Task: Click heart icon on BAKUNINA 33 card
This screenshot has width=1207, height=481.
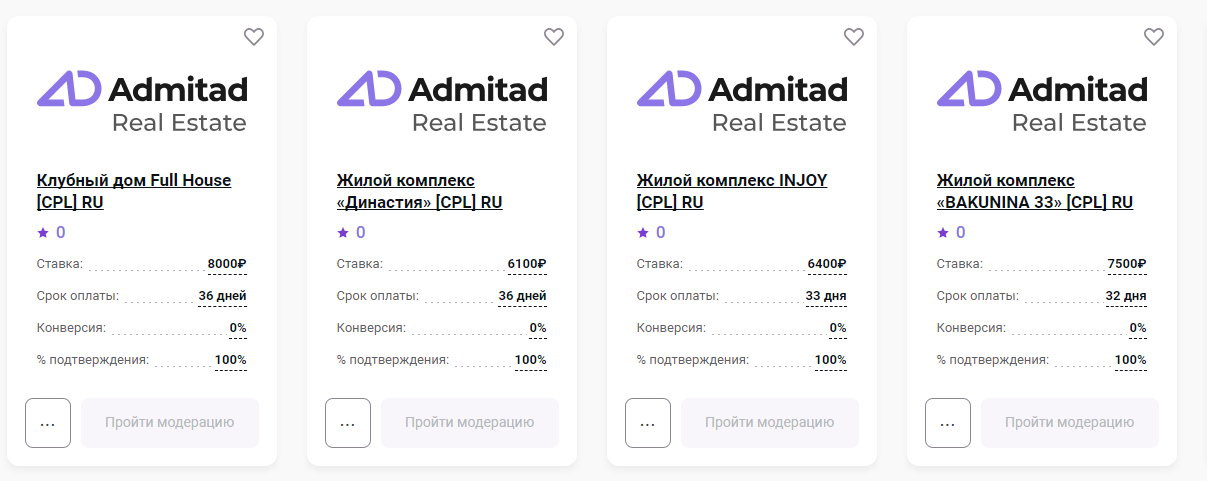Action: (1154, 37)
